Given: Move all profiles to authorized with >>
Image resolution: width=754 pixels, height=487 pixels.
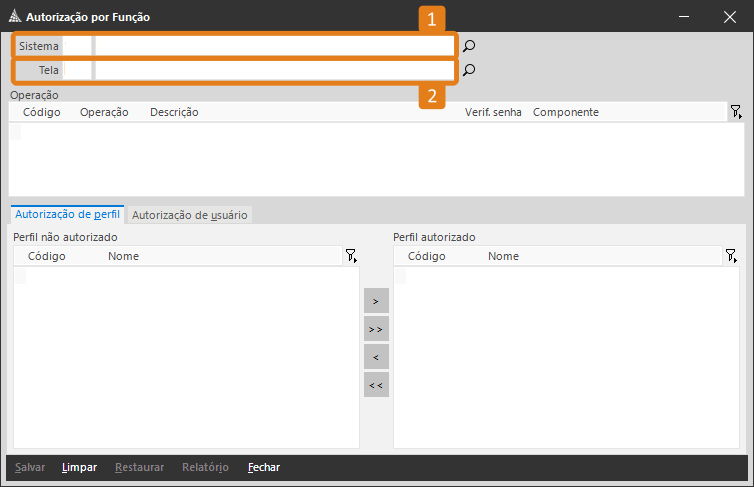Looking at the screenshot, I should (376, 328).
